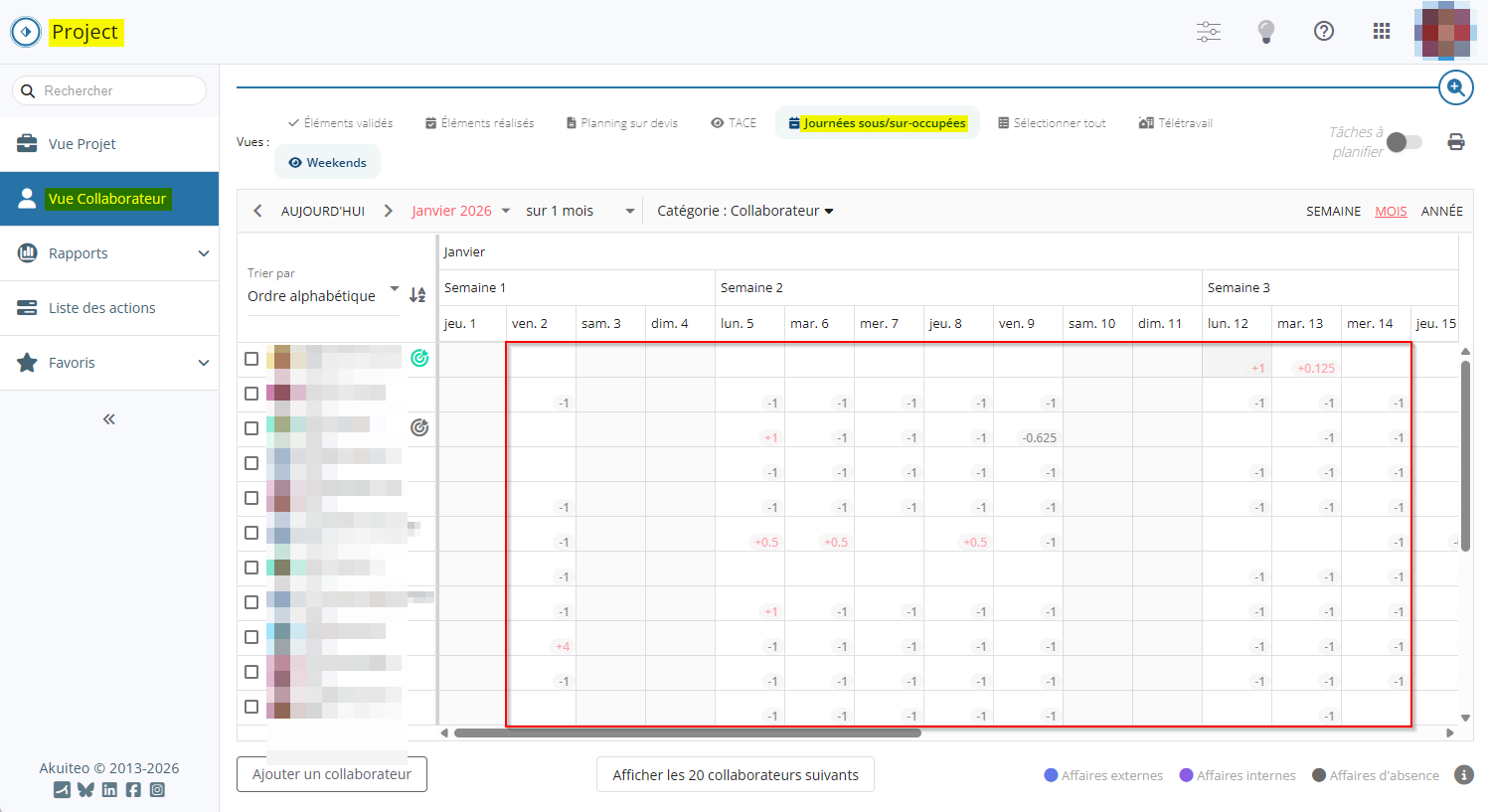The width and height of the screenshot is (1488, 812).
Task: Click the settings sliders icon in header
Action: click(x=1208, y=32)
